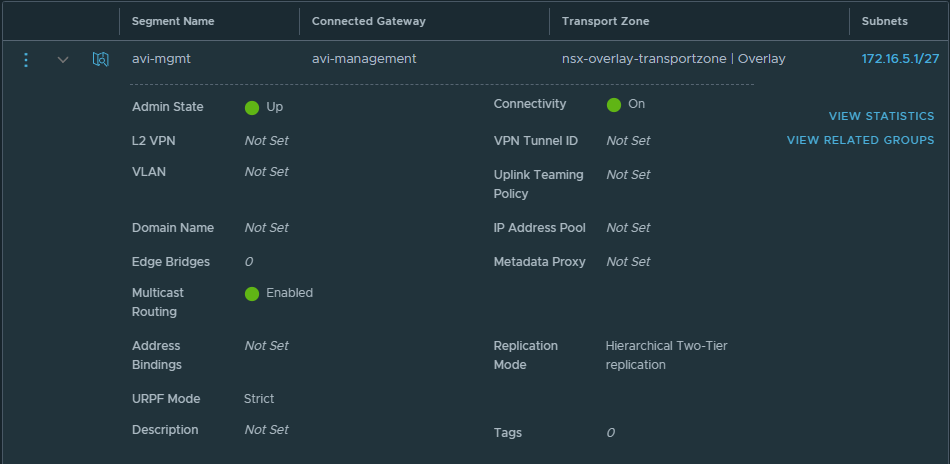
Task: Click the green Connectivity On indicator
Action: click(x=614, y=104)
